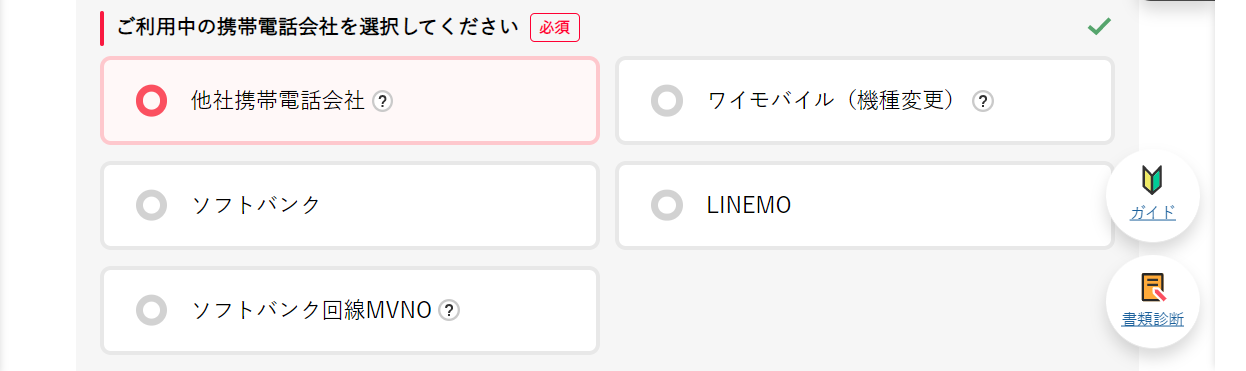Click the ソフトバンク回線MVNO label text
Image resolution: width=1246 pixels, height=371 pixels.
pyautogui.click(x=311, y=310)
